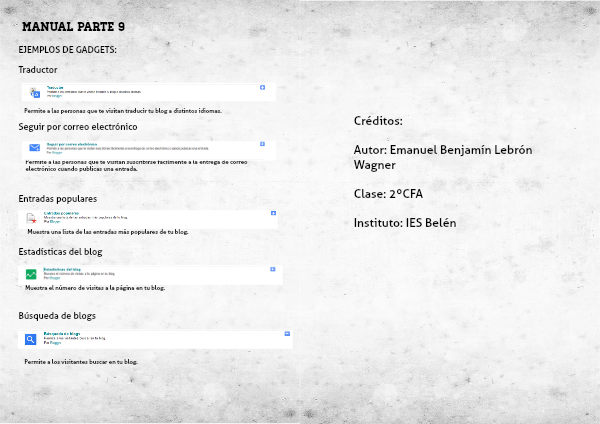Click the green statistics chart icon
The height and width of the screenshot is (424, 600).
[x=31, y=273]
